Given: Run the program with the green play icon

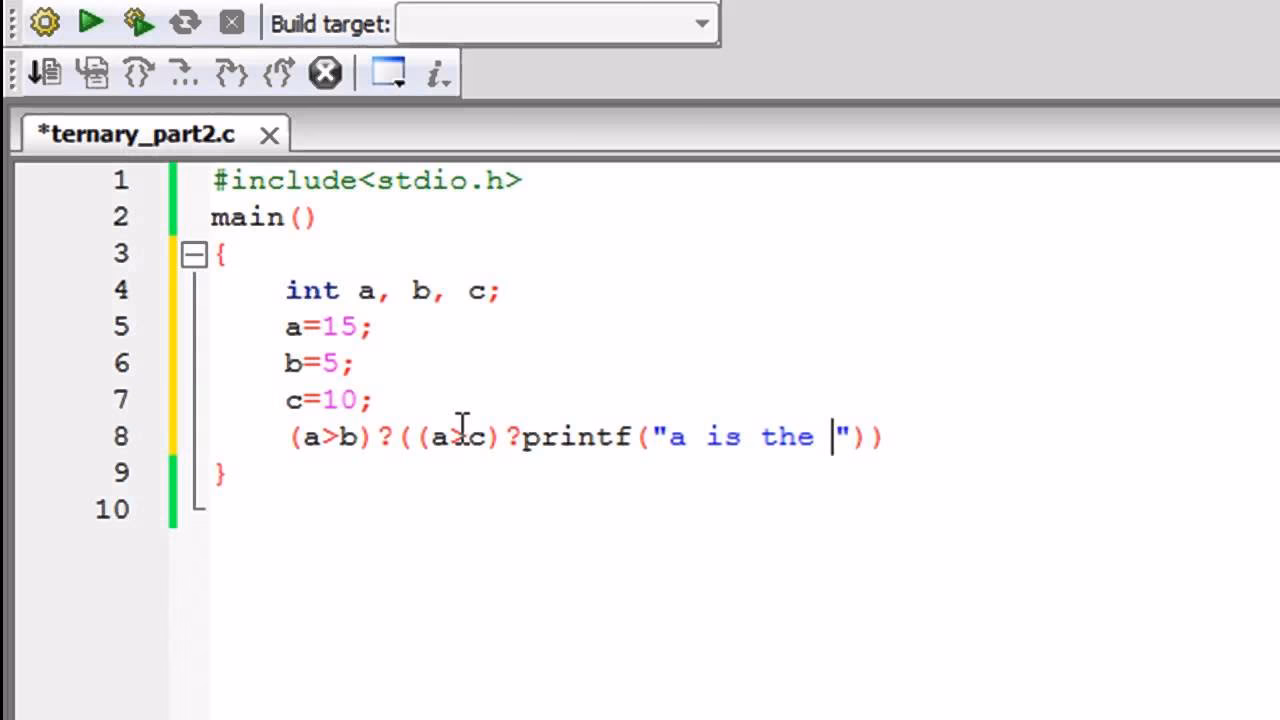Looking at the screenshot, I should (89, 22).
